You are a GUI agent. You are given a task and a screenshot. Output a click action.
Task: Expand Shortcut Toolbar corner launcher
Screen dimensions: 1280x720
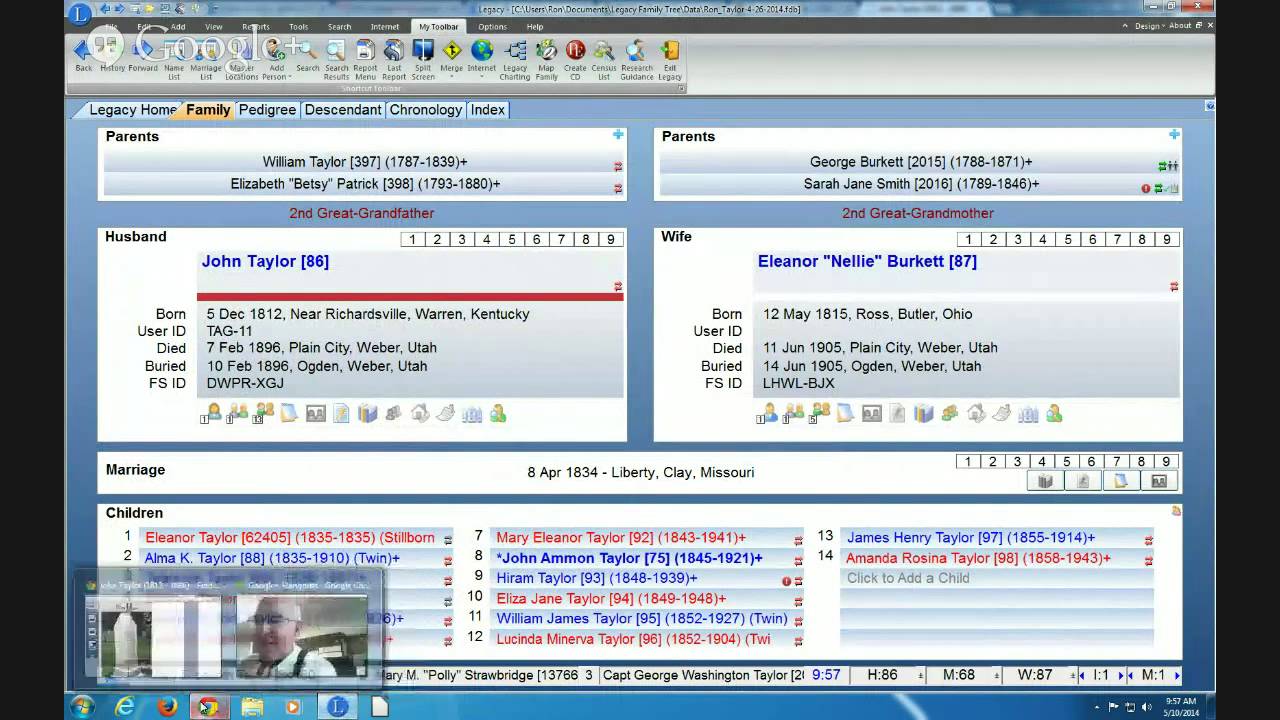coord(681,89)
